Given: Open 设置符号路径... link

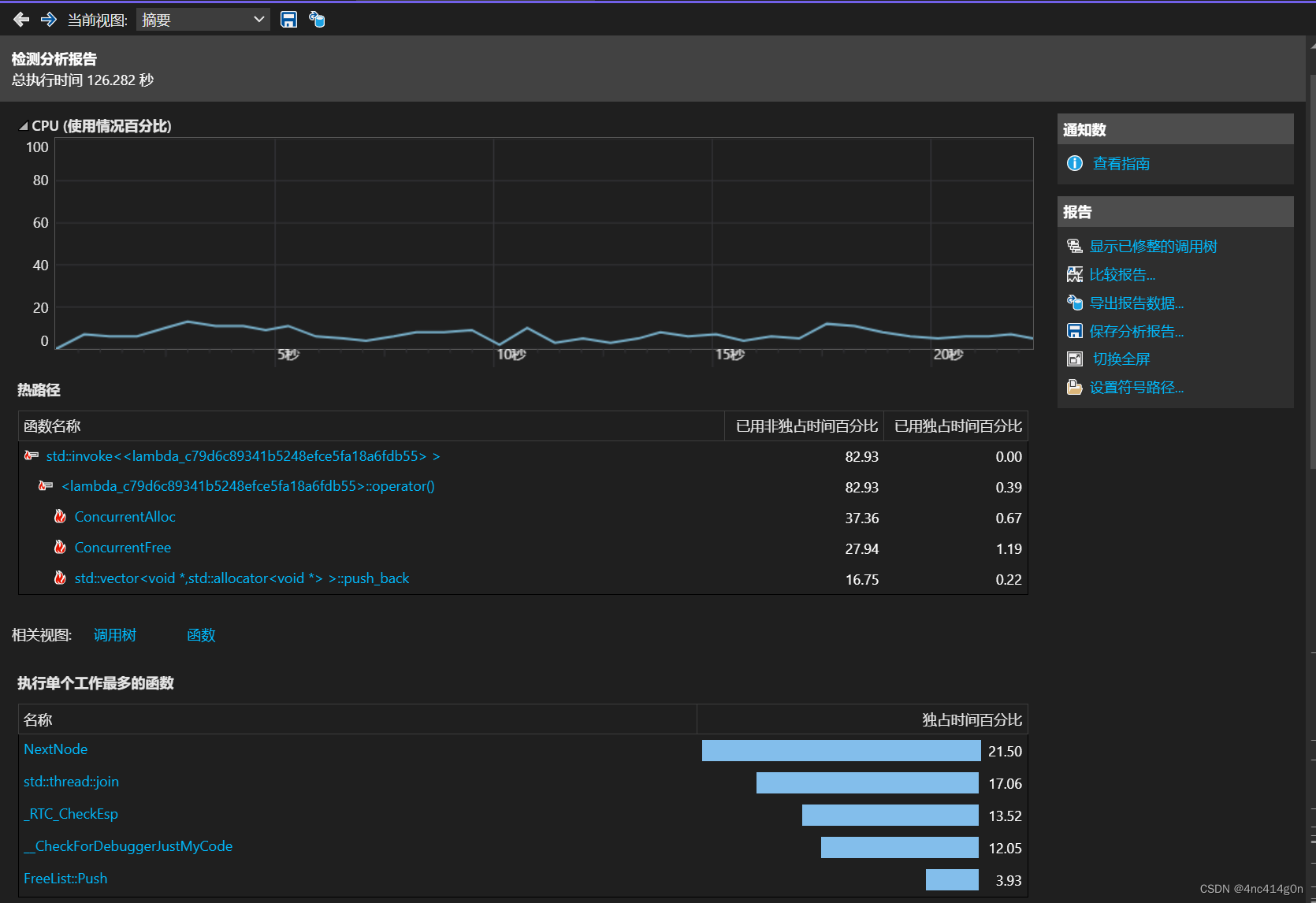Looking at the screenshot, I should 1136,388.
